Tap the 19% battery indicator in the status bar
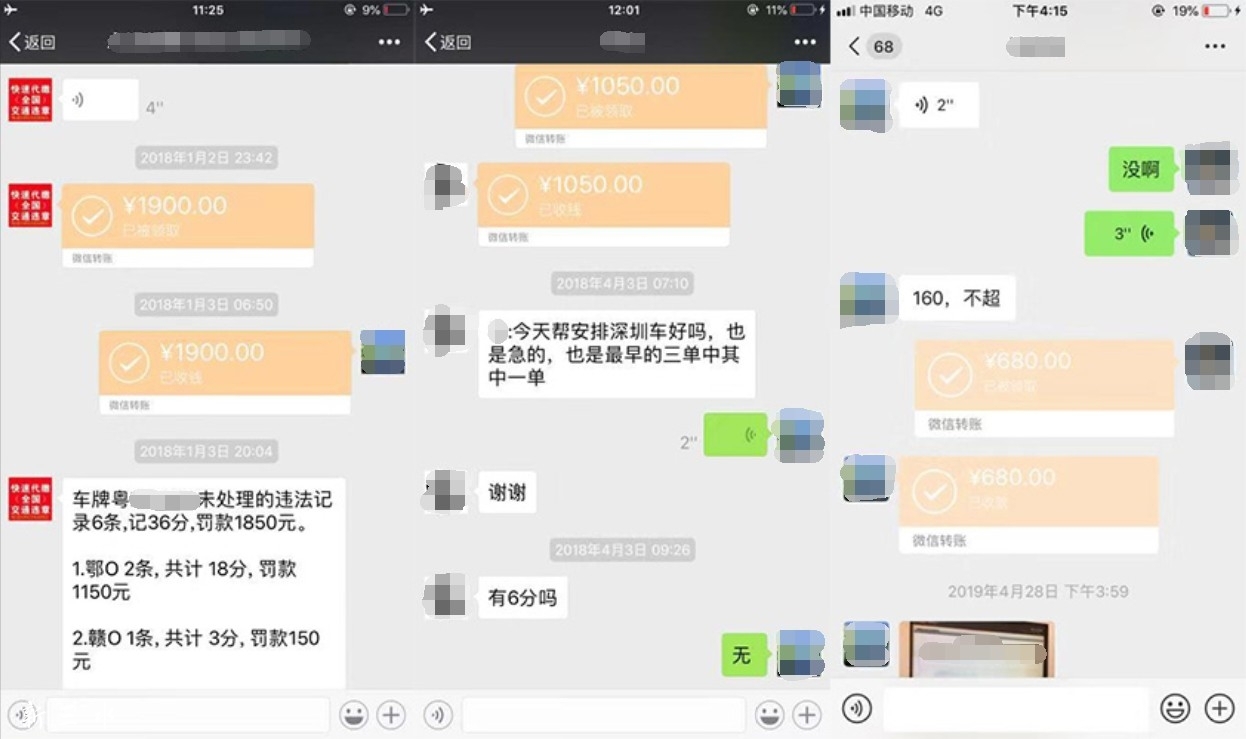The image size is (1246, 739). (x=1205, y=11)
